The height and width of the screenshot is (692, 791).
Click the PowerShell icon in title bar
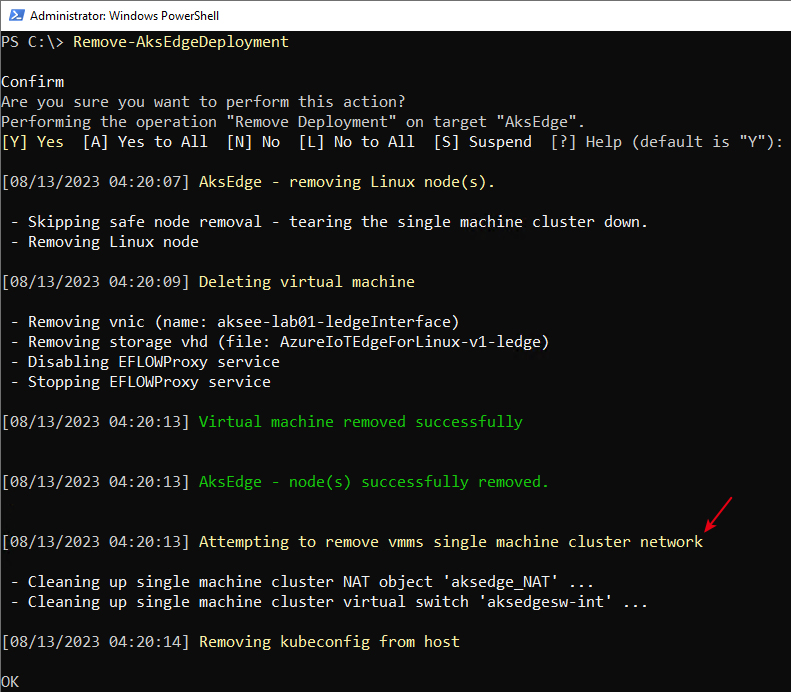[x=17, y=15]
